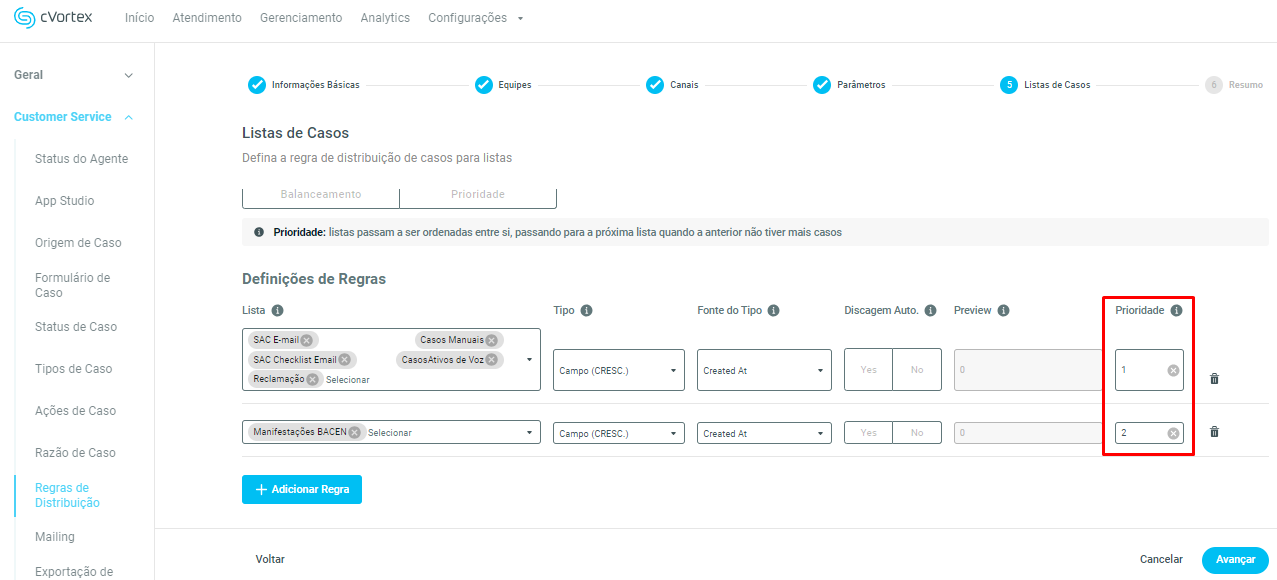1277x580 pixels.
Task: Click the info icon next to Prioridade
Action: point(1176,311)
